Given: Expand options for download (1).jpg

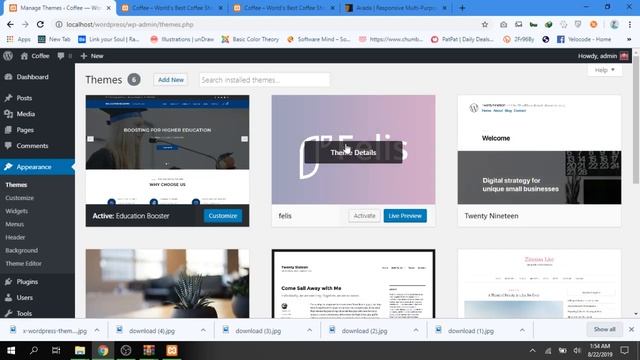Looking at the screenshot, I should pyautogui.click(x=522, y=330).
